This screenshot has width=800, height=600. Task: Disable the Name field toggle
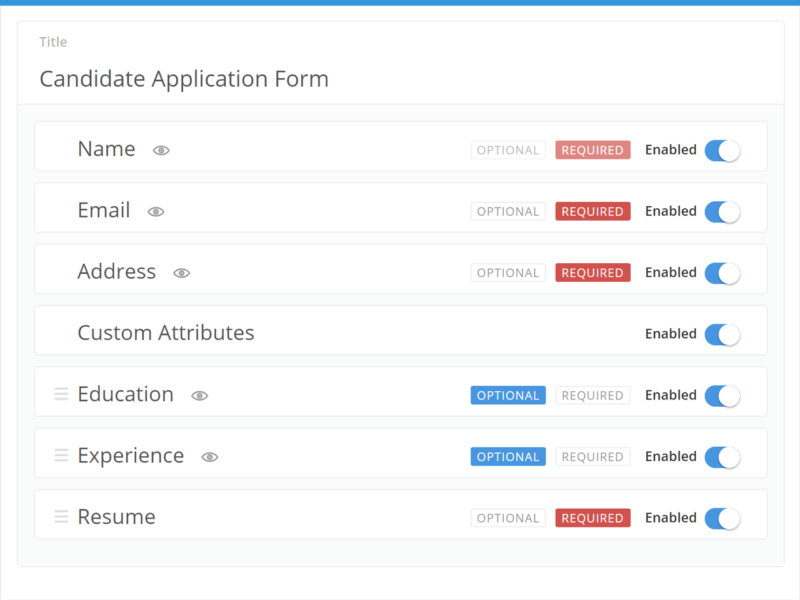point(722,149)
